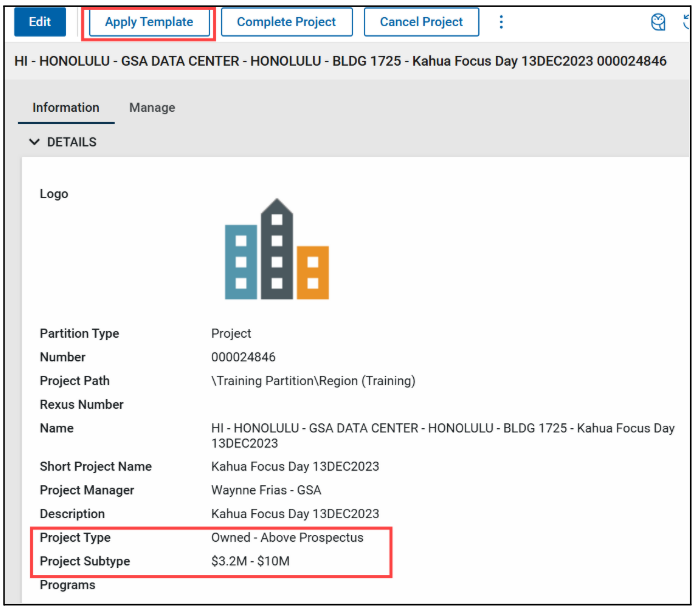Screen dimensions: 694x608
Task: Apply a template to the project
Action: tap(149, 22)
